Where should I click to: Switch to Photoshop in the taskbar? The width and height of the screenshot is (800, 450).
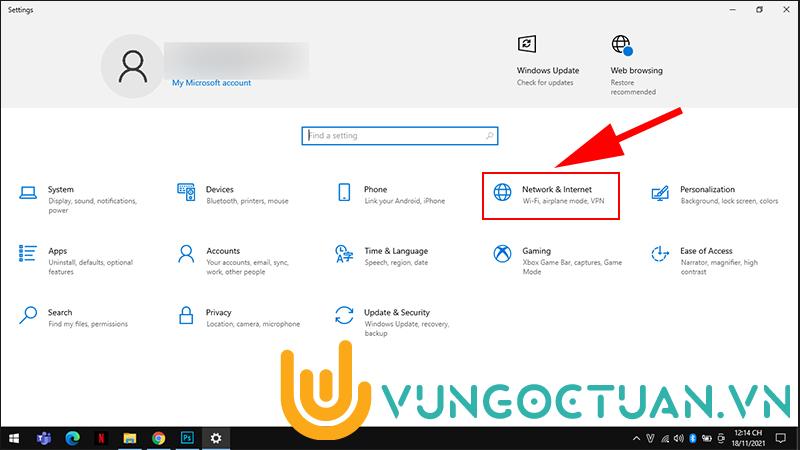click(187, 438)
